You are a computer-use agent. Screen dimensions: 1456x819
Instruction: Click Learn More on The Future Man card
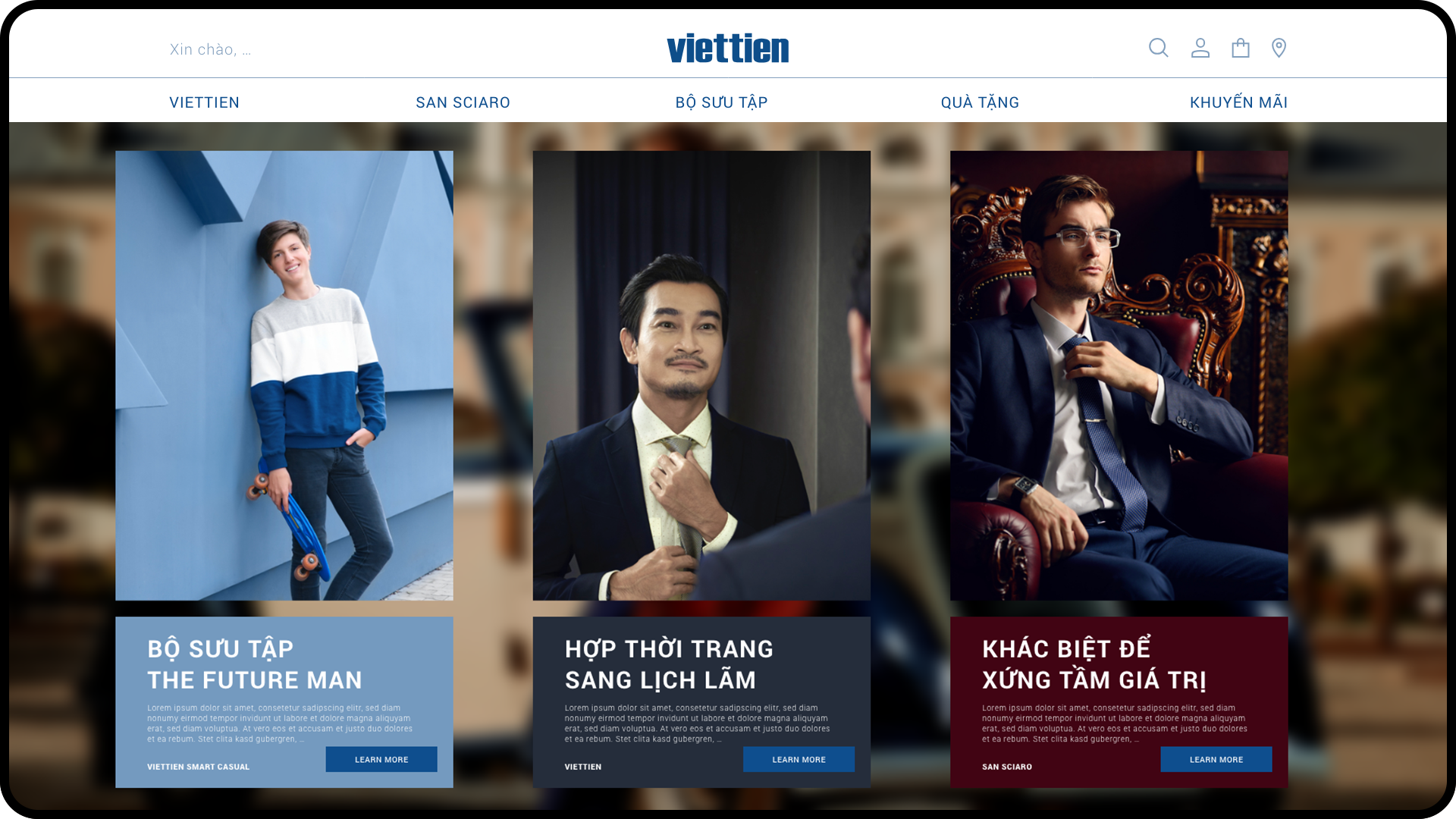click(381, 759)
